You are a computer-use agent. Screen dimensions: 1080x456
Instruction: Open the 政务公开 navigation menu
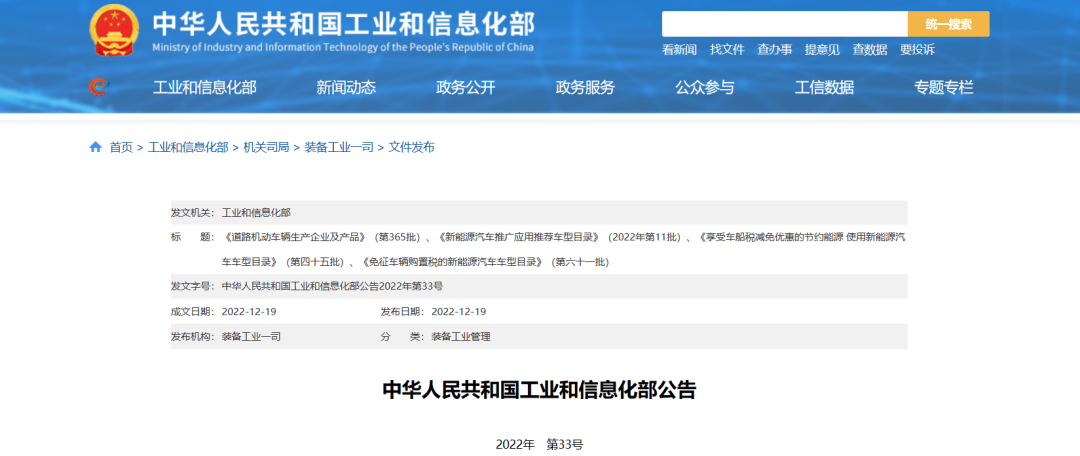coord(465,87)
